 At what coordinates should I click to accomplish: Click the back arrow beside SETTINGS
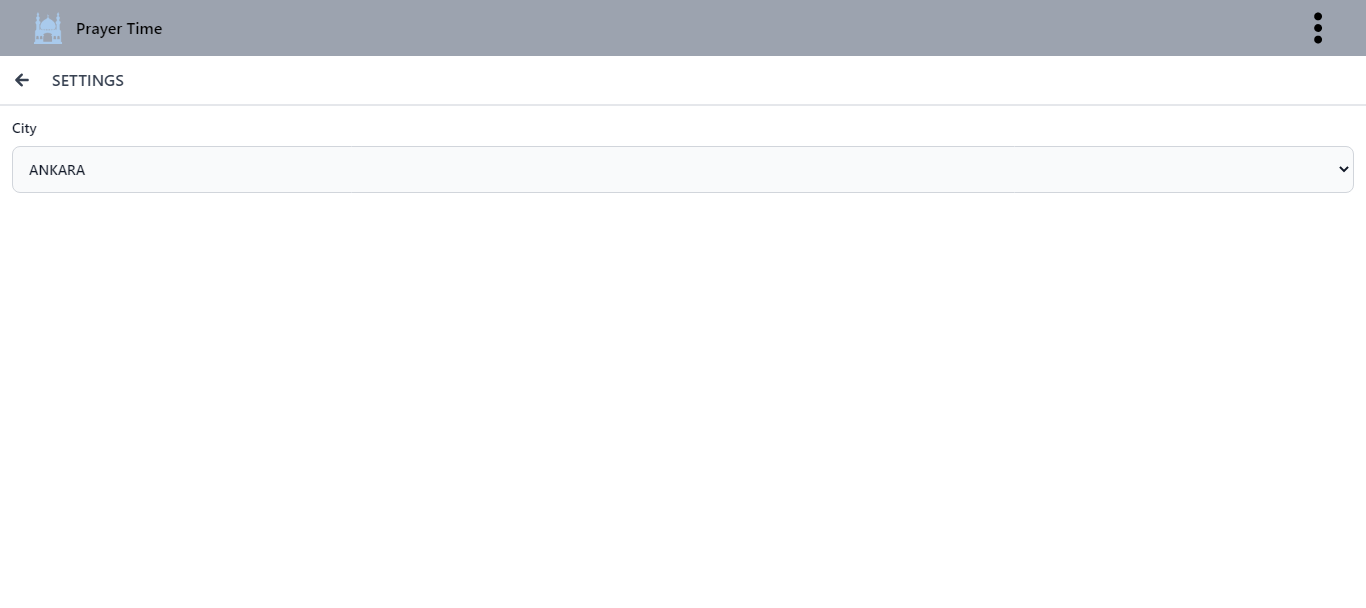(x=22, y=80)
